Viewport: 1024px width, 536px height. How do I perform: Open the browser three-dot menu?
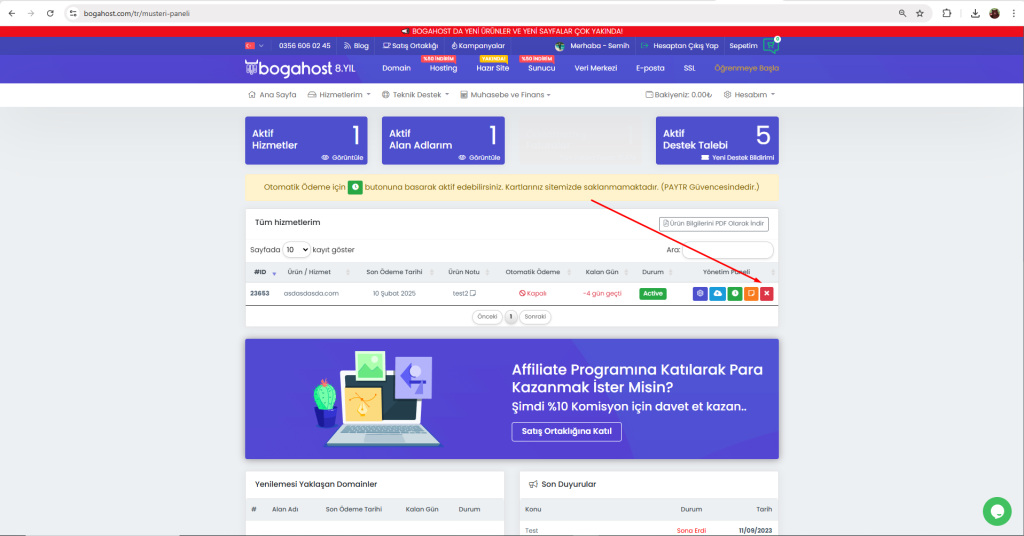coord(1014,13)
